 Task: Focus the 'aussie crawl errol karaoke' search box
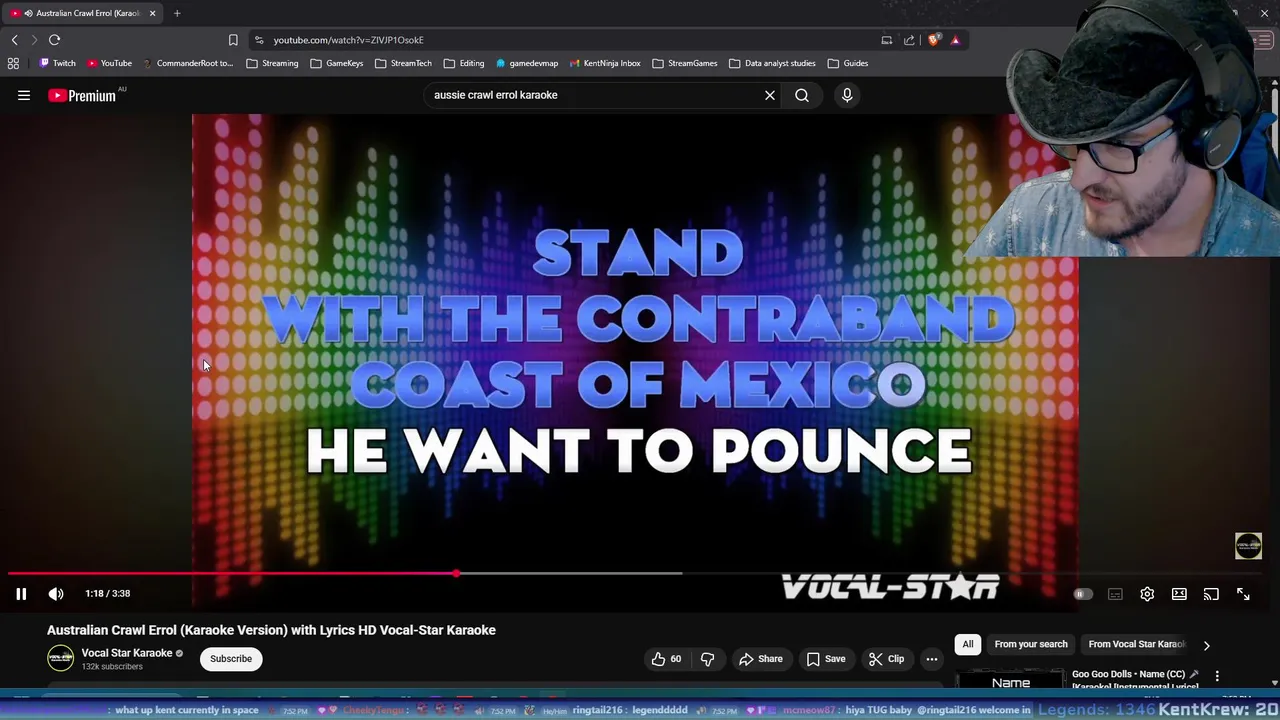click(595, 95)
